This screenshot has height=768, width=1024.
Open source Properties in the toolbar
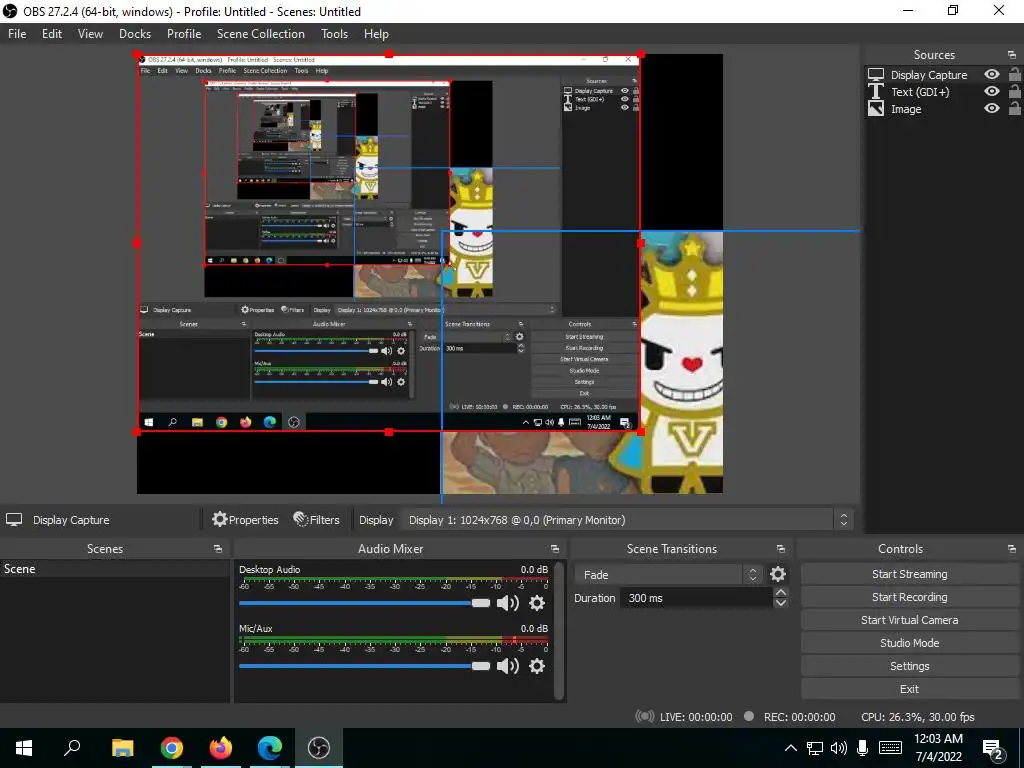coord(246,520)
